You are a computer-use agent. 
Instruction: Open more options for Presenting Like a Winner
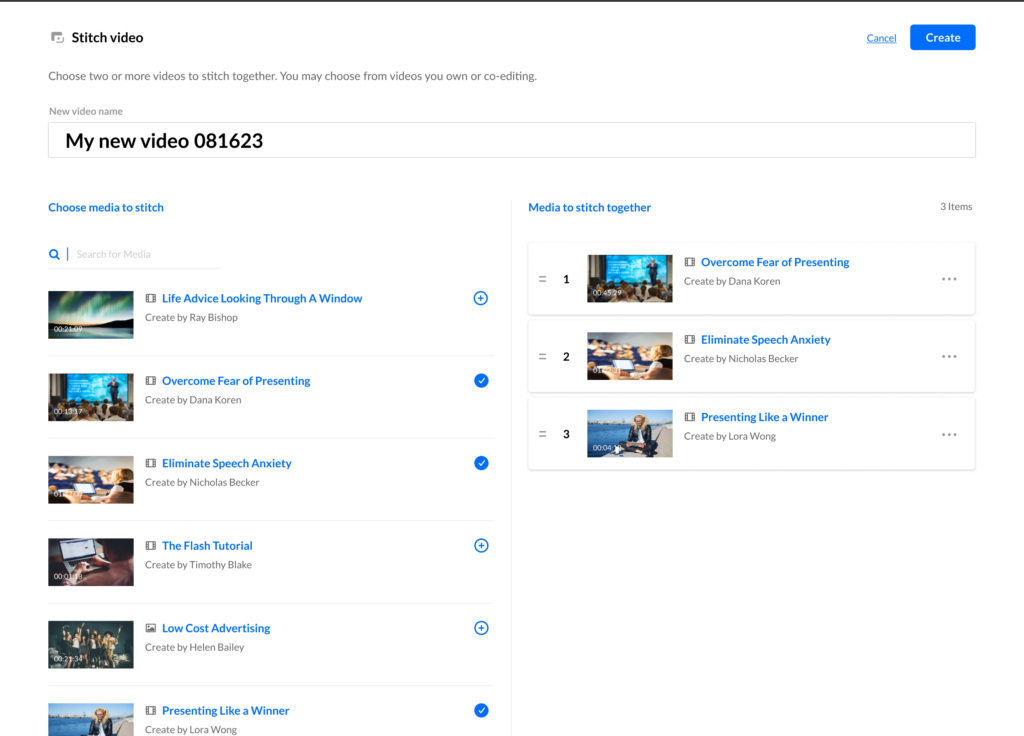click(x=949, y=434)
